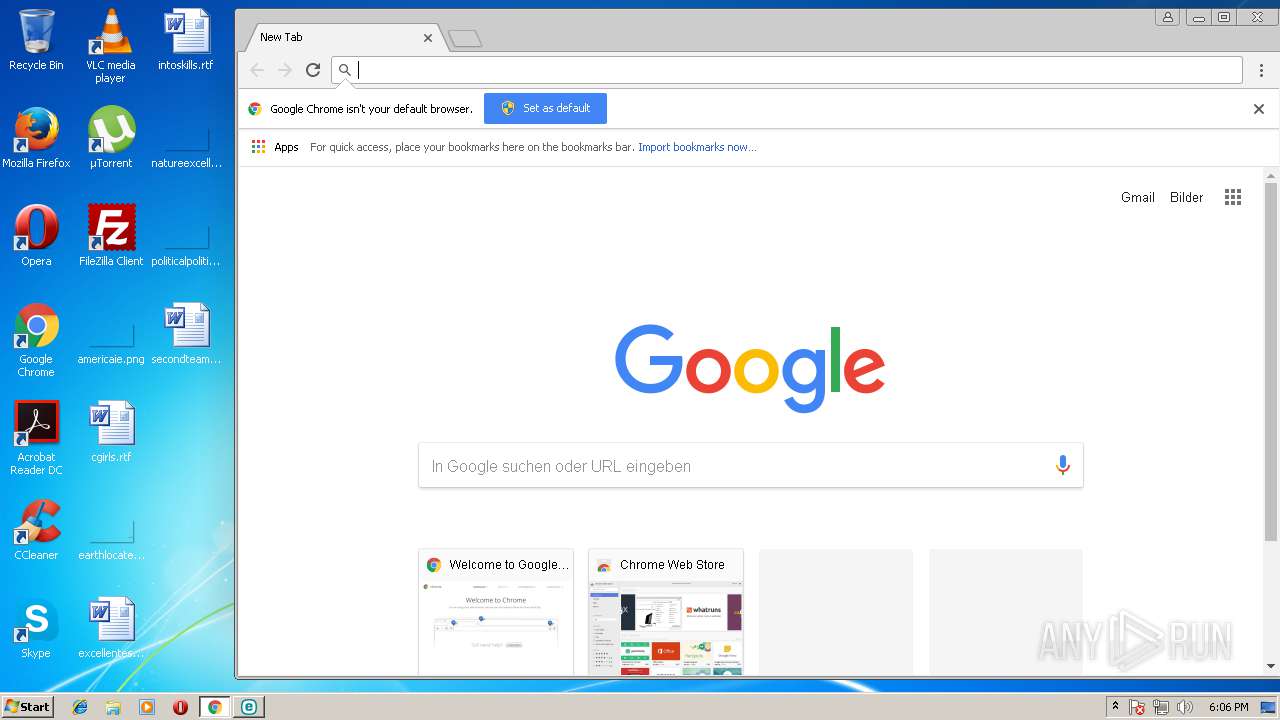This screenshot has width=1280, height=720.
Task: Select the FileZilla Client desktop icon
Action: tap(111, 236)
